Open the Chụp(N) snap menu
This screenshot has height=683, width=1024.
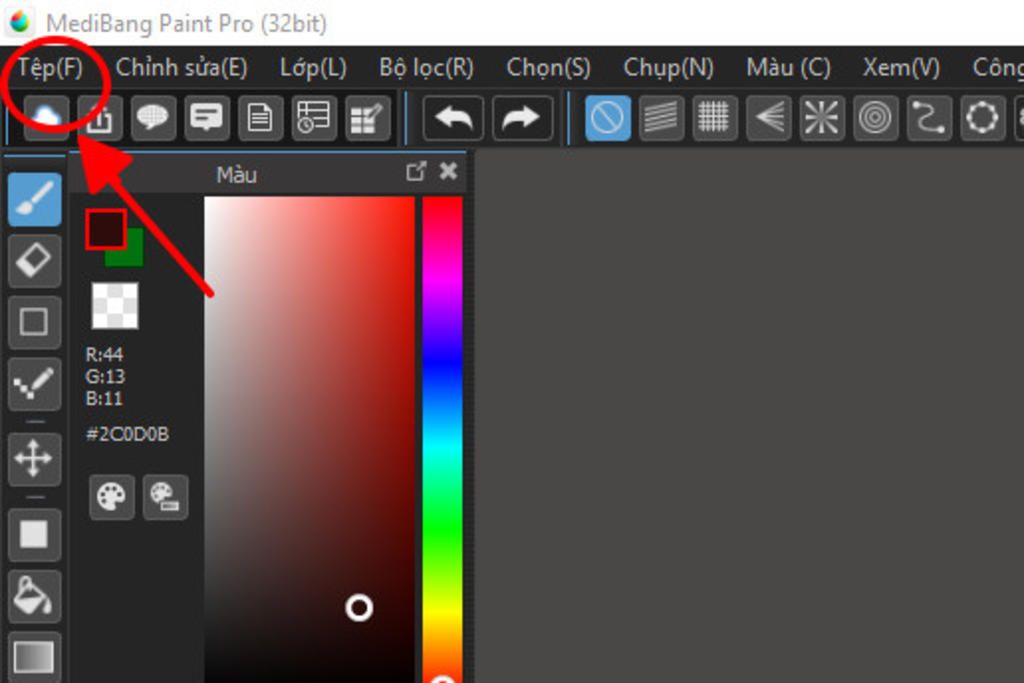[x=669, y=67]
